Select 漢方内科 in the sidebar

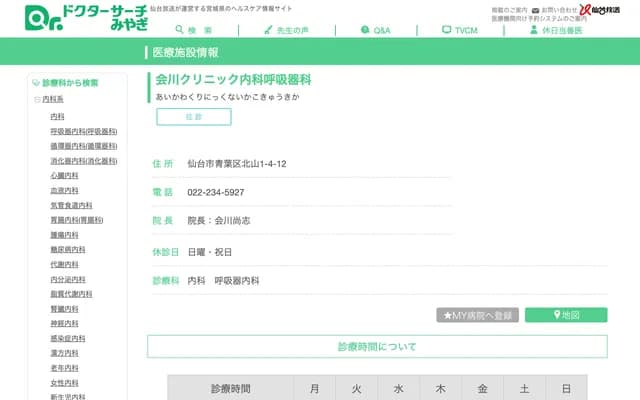click(64, 353)
